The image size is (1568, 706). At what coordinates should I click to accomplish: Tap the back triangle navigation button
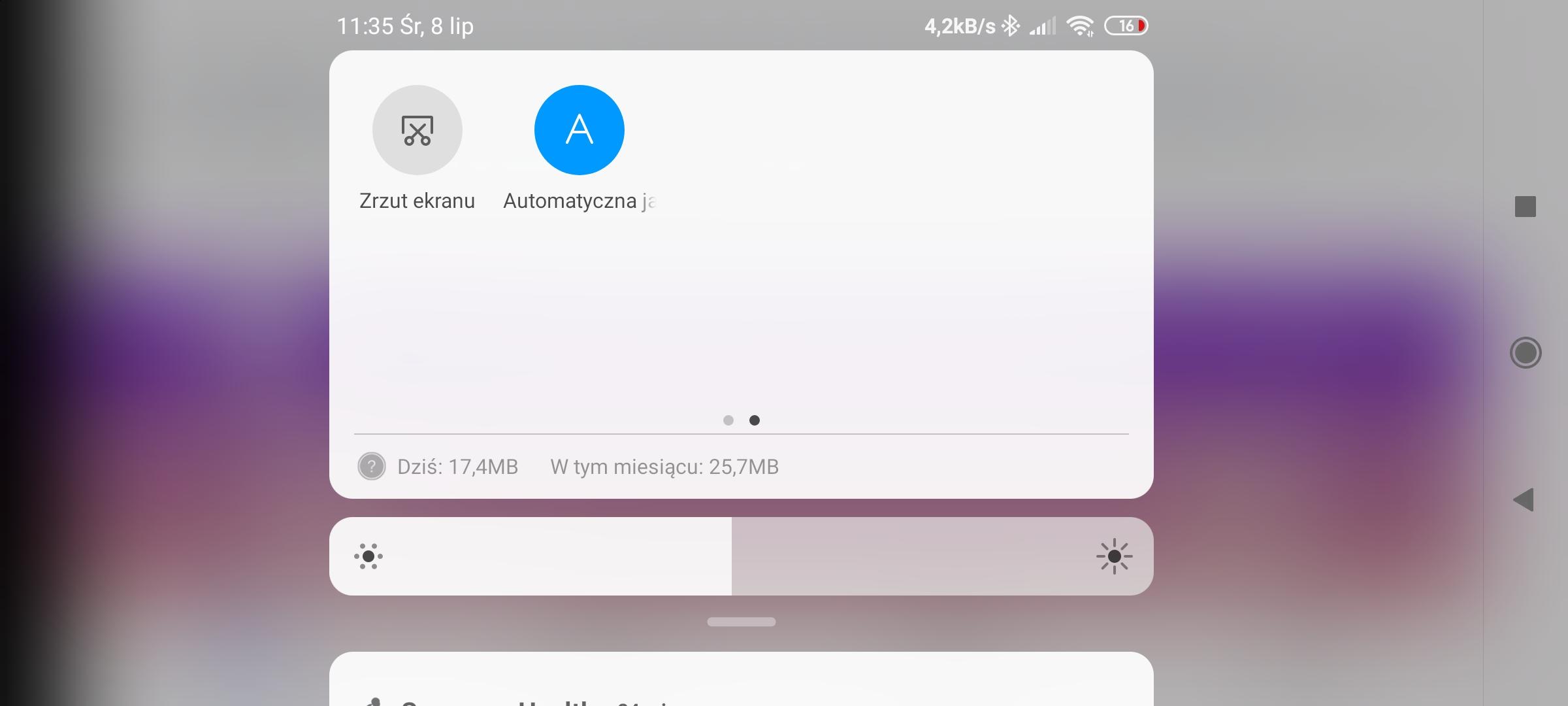click(1524, 500)
